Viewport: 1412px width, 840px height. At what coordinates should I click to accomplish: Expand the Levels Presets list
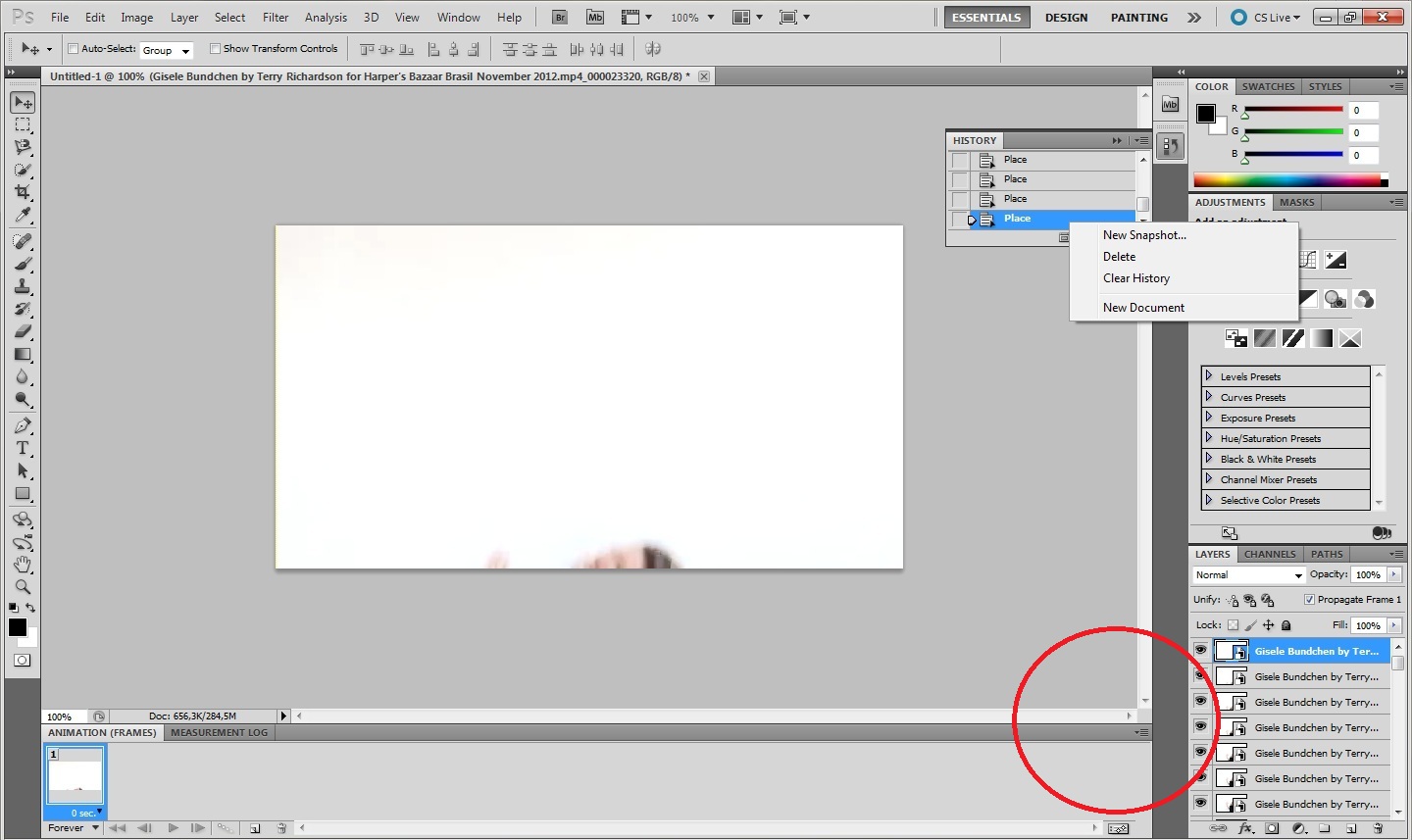(x=1209, y=376)
